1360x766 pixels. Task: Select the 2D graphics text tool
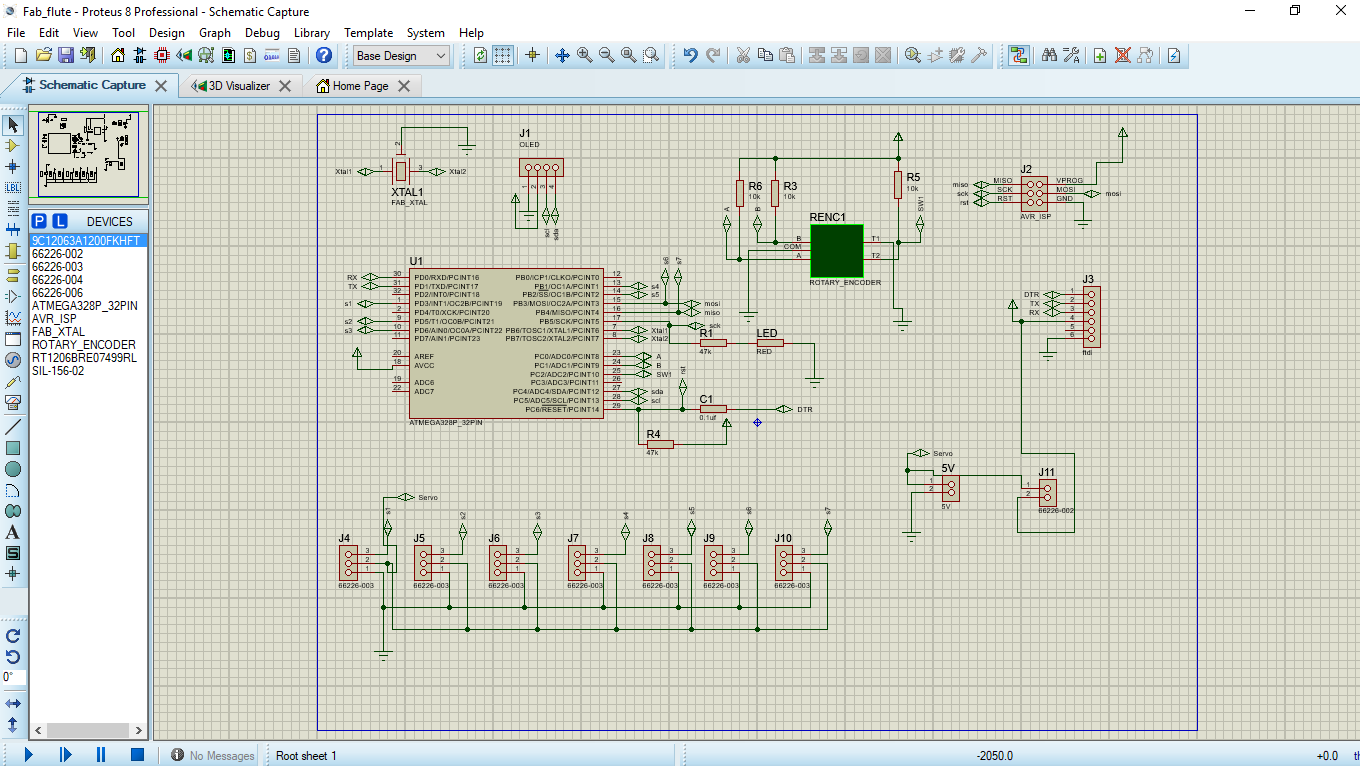[x=13, y=532]
